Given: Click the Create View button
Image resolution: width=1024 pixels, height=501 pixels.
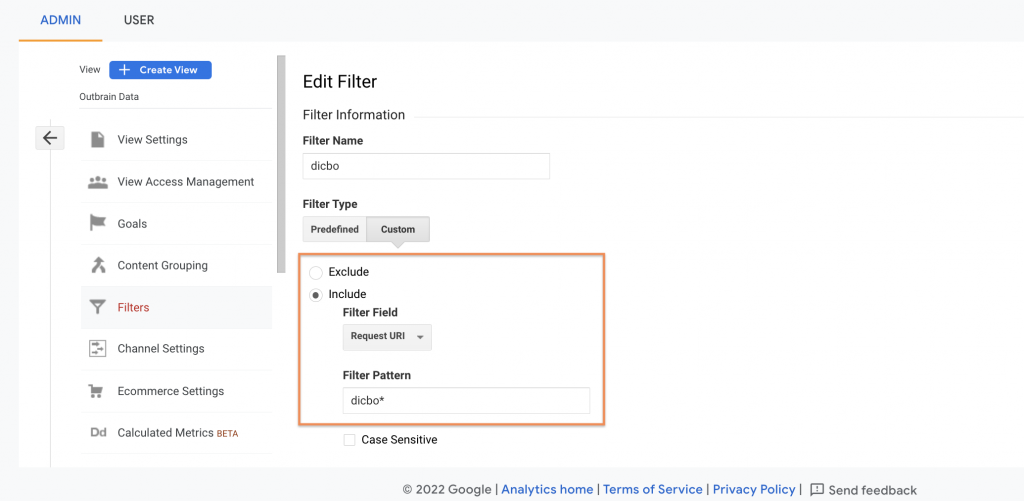Looking at the screenshot, I should click(160, 70).
